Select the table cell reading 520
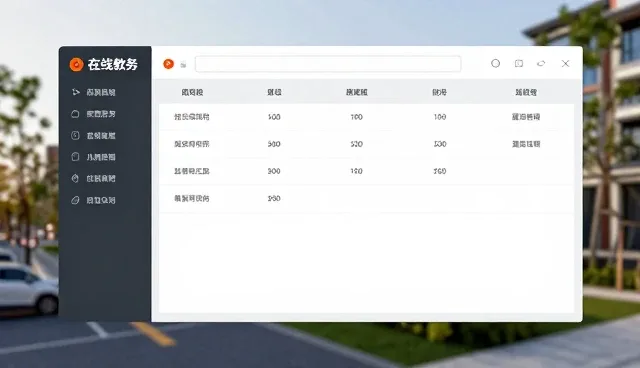This screenshot has height=368, width=640. tap(356, 144)
